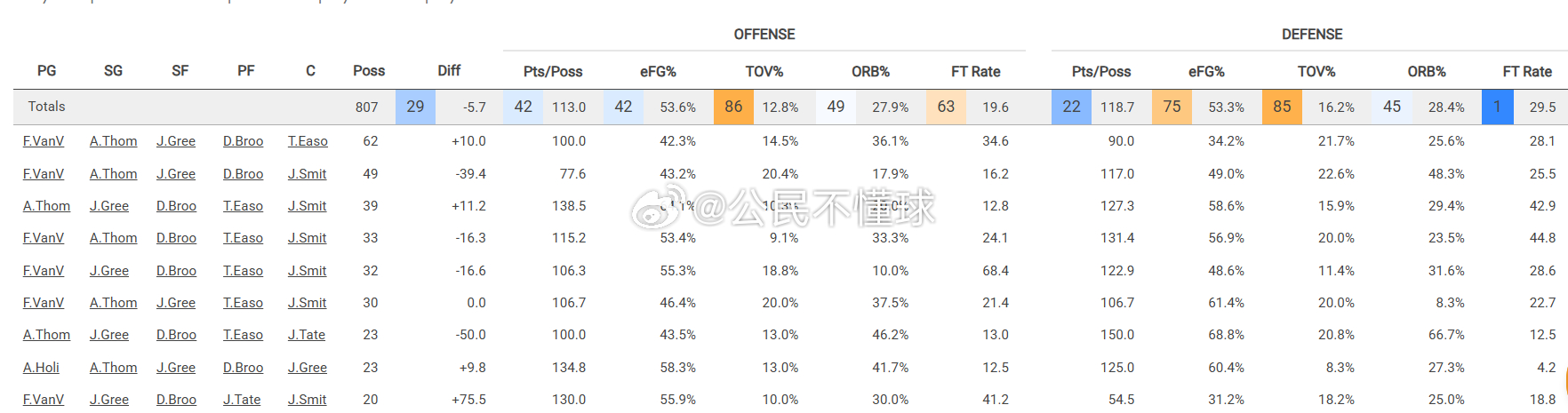Click the OFFENSE group header
This screenshot has height=413, width=1568.
pos(764,35)
